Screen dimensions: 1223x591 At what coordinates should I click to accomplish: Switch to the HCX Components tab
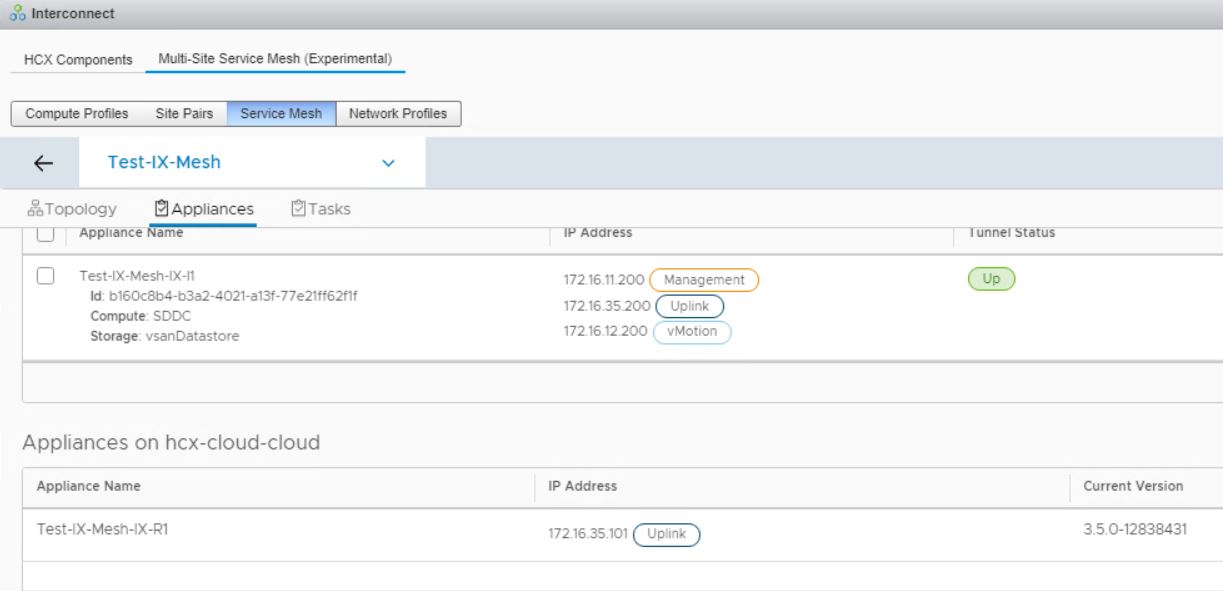78,59
